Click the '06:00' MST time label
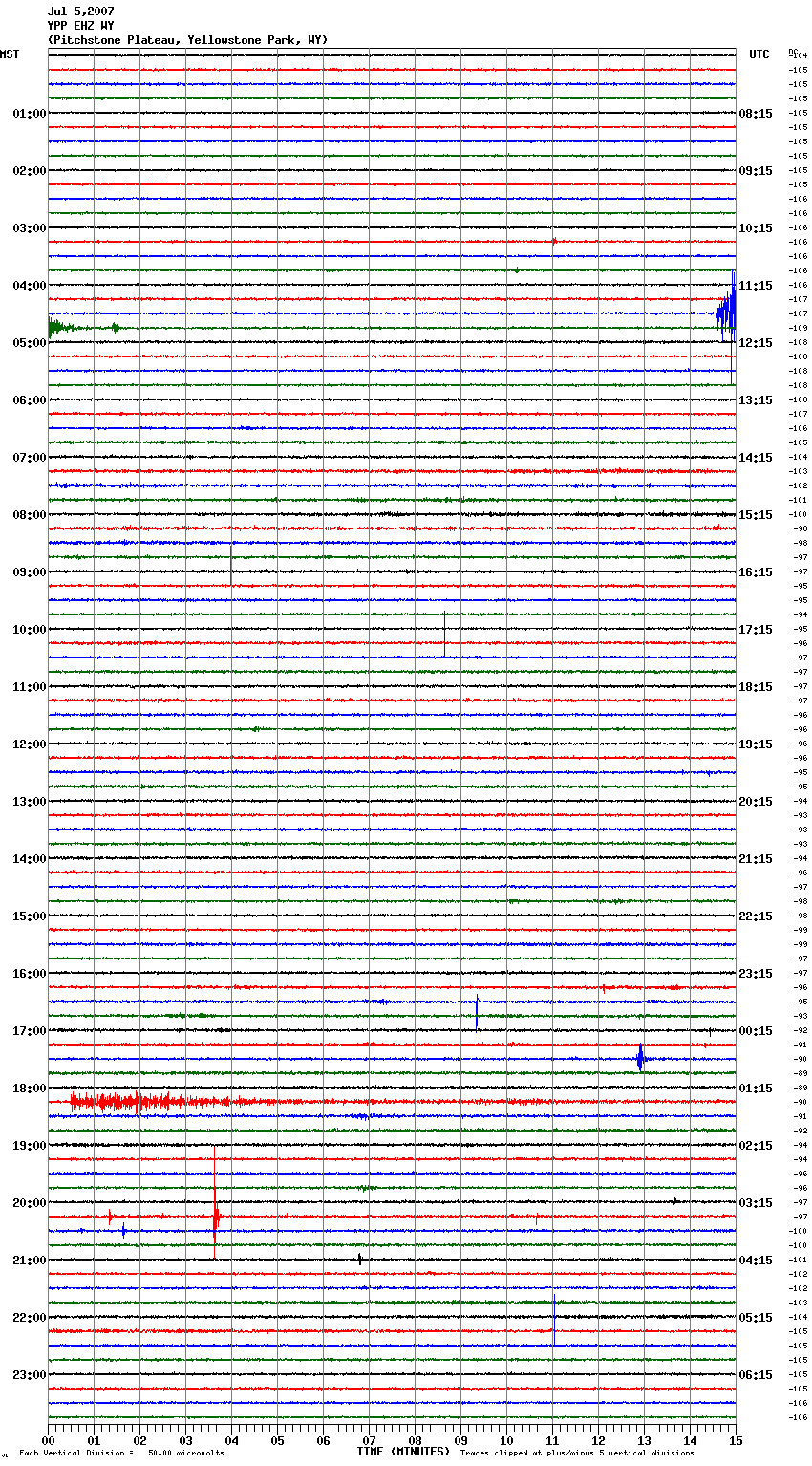 click(30, 400)
